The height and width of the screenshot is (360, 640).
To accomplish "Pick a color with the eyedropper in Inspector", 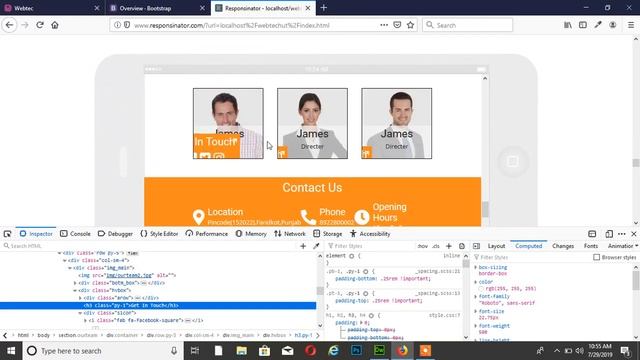I will [x=316, y=246].
